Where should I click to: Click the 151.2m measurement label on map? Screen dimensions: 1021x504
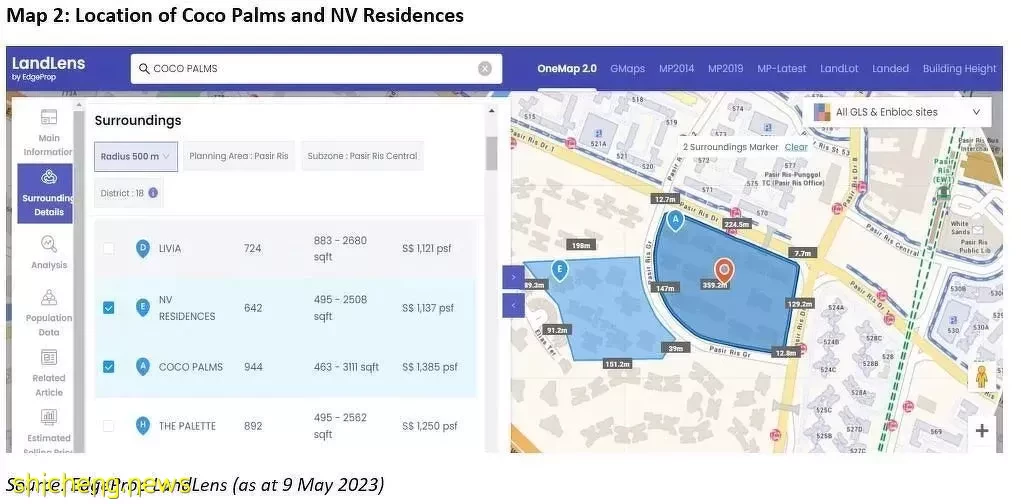pos(617,364)
